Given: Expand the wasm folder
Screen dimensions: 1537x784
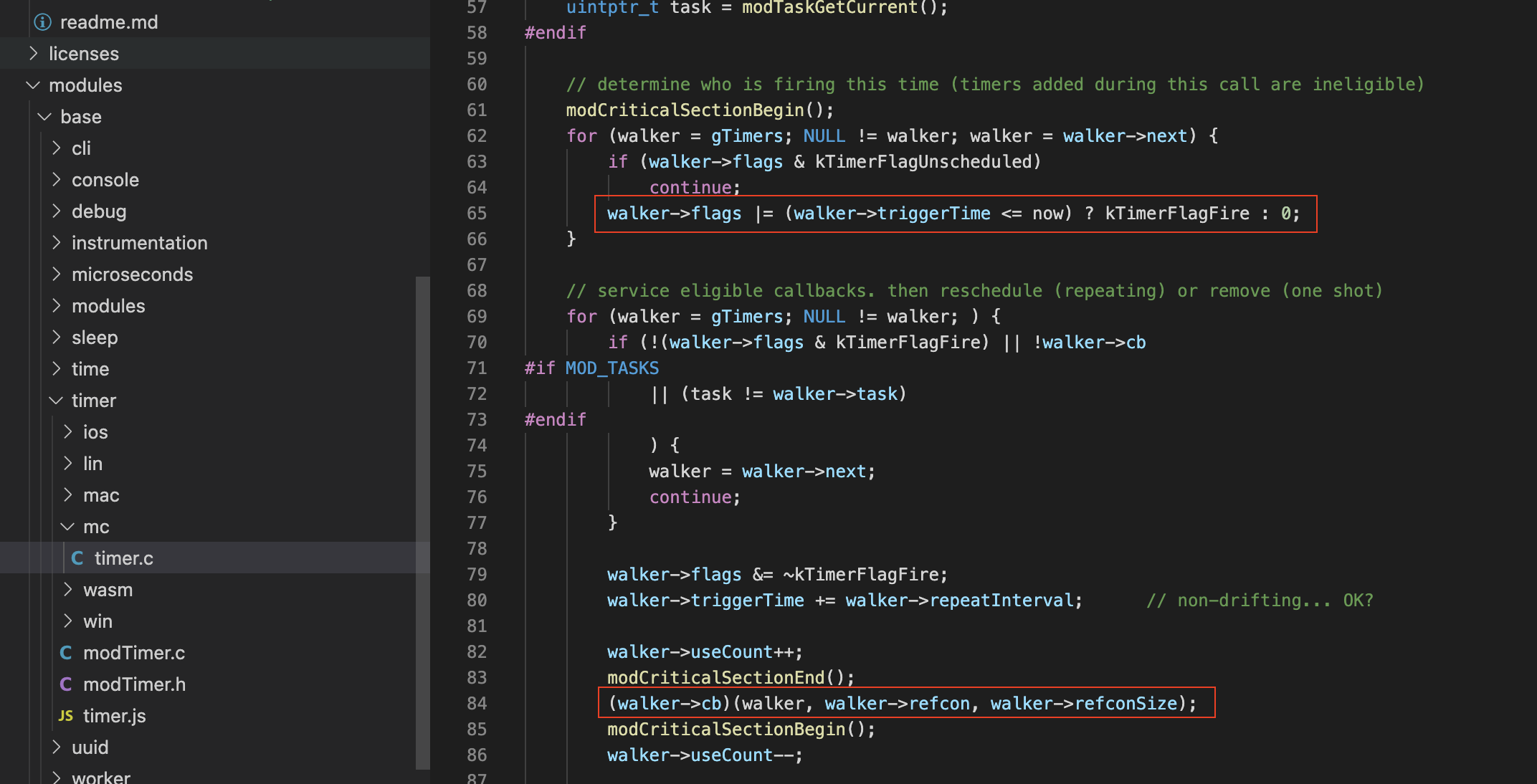Looking at the screenshot, I should (108, 590).
